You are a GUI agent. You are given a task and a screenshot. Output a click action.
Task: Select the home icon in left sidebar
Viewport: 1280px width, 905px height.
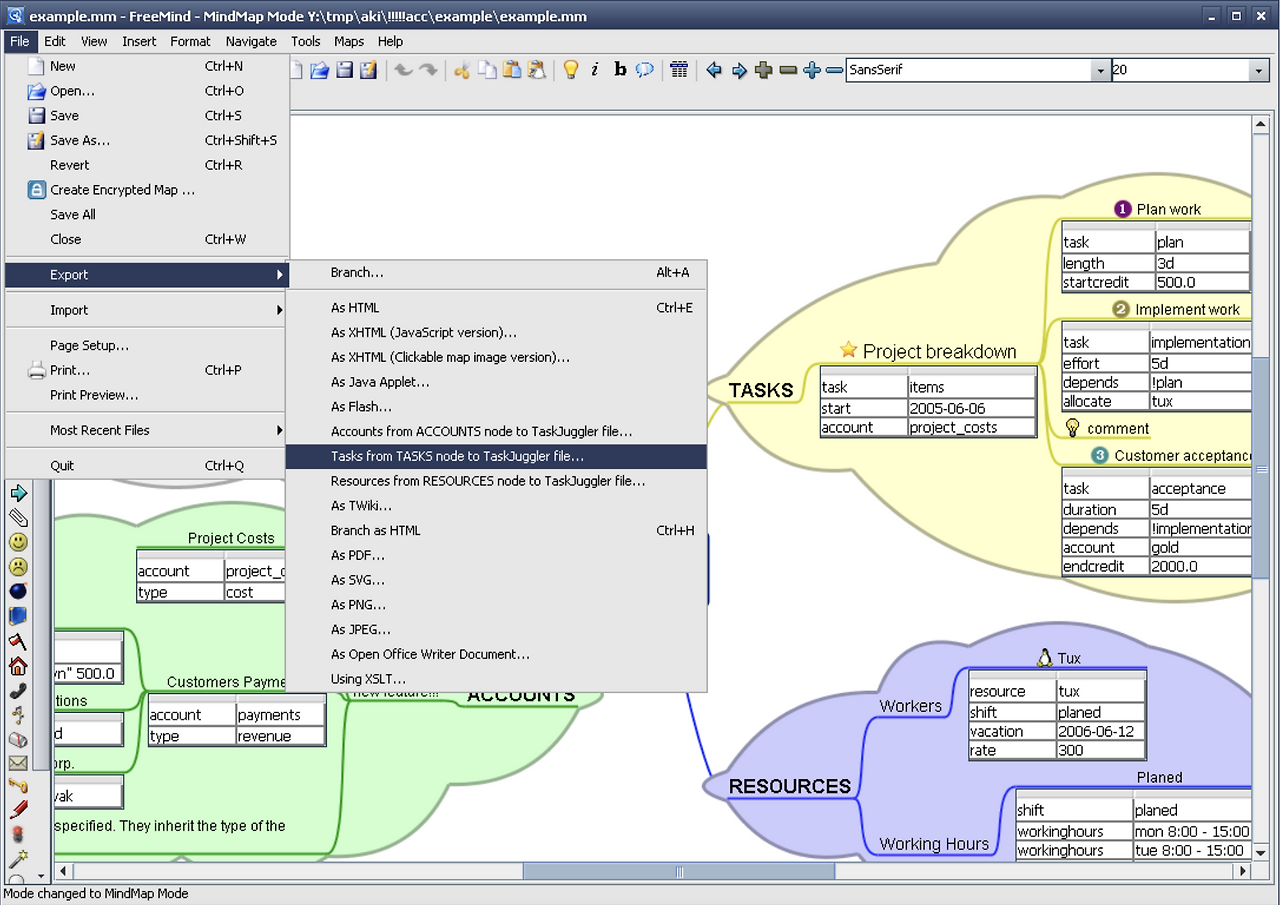click(18, 666)
